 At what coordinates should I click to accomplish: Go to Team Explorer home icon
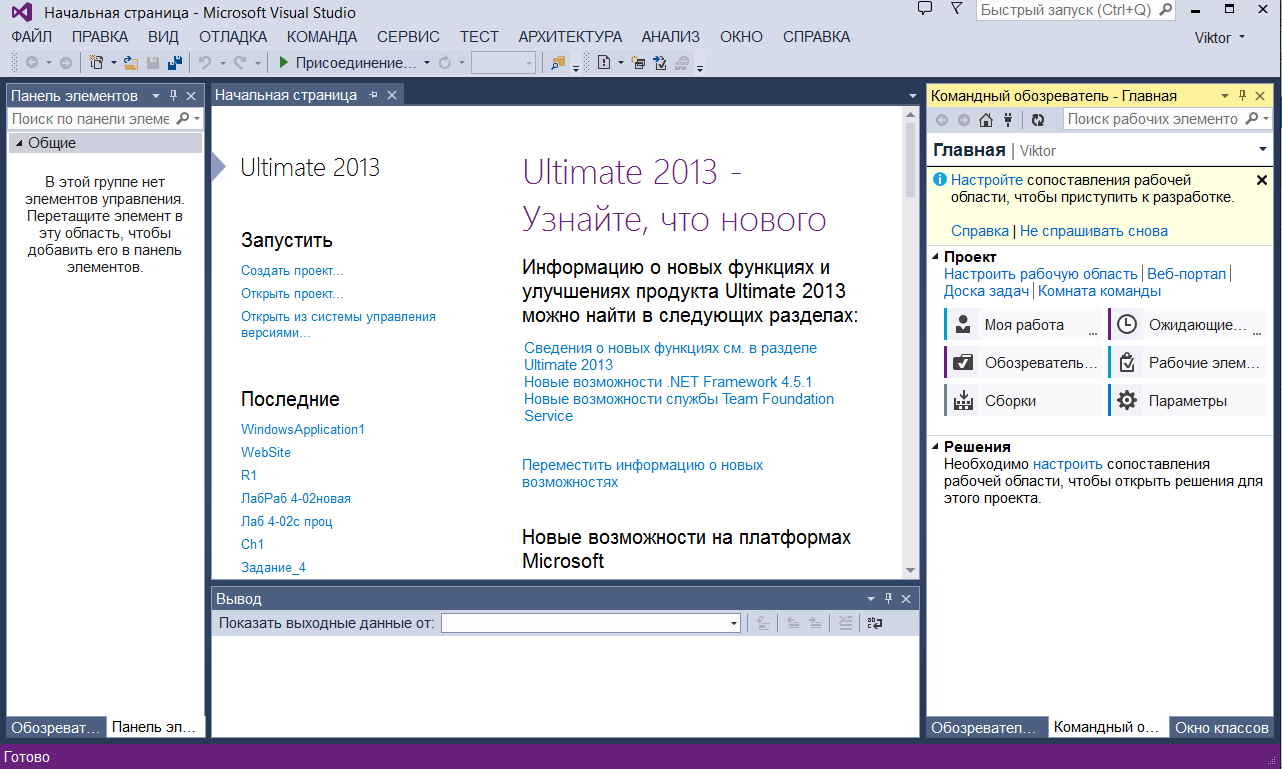pos(986,120)
